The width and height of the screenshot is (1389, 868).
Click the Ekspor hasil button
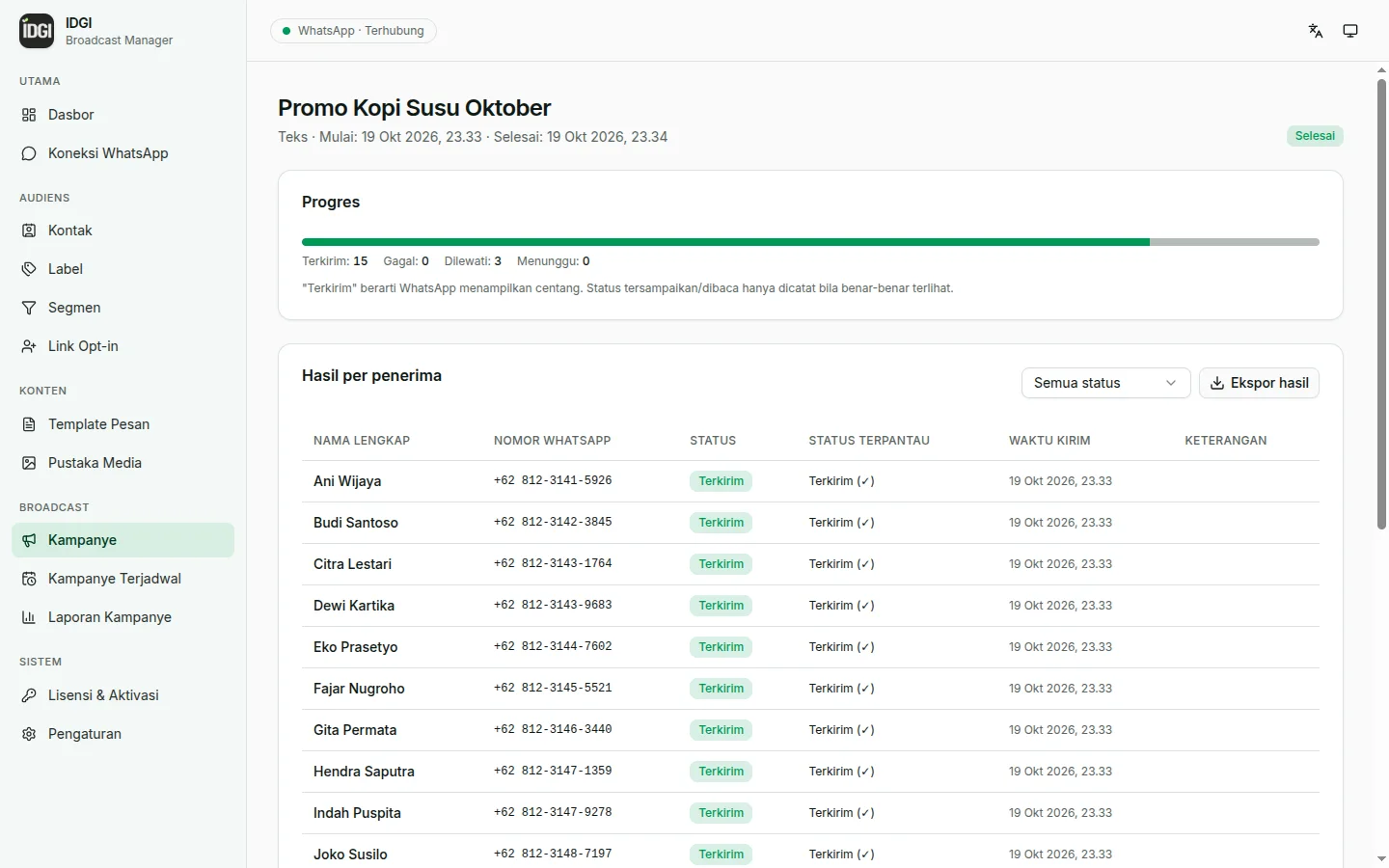(x=1259, y=383)
